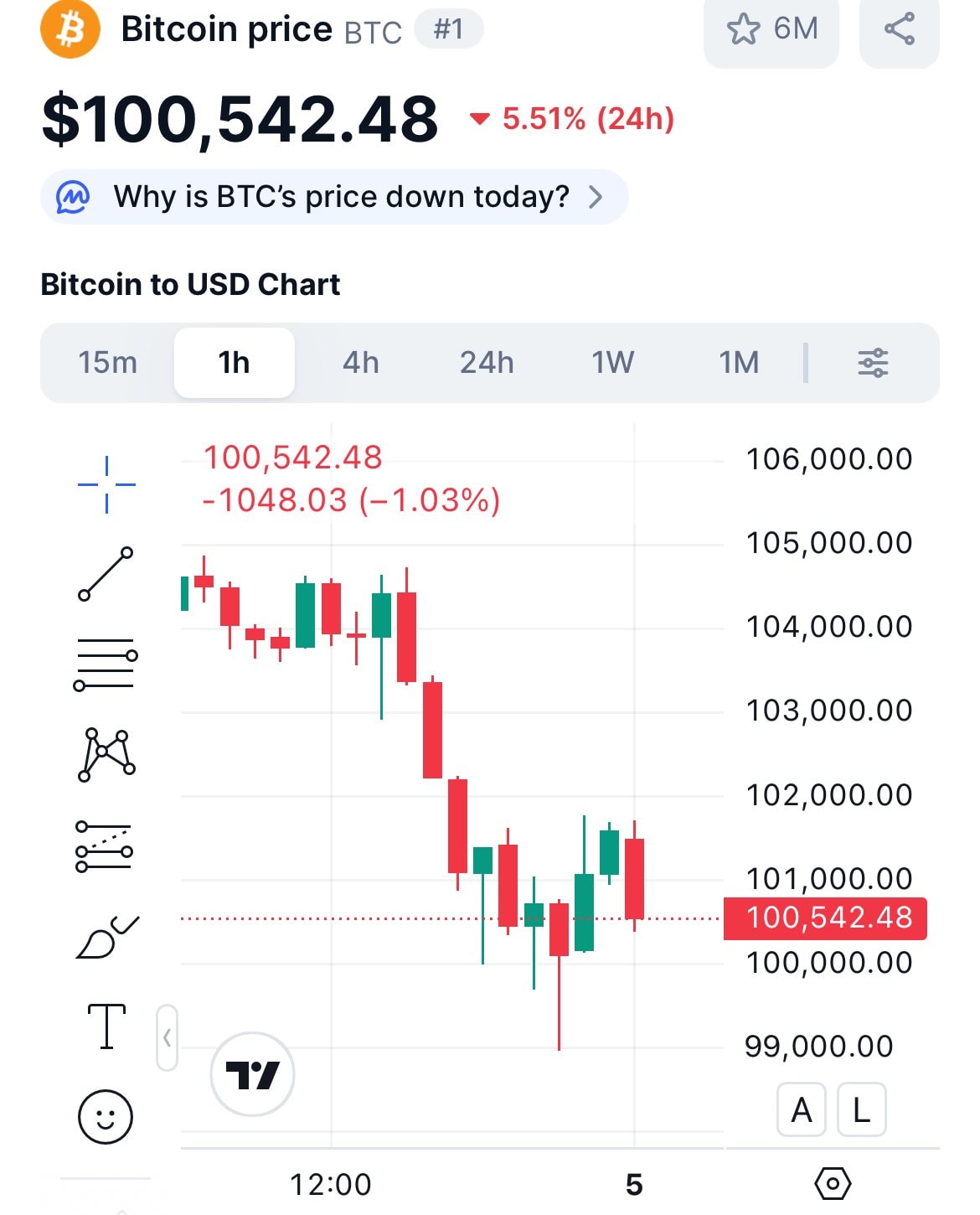Screen dimensions: 980x1215
Task: Click the TradingView logo on the chart
Action: tap(251, 1075)
